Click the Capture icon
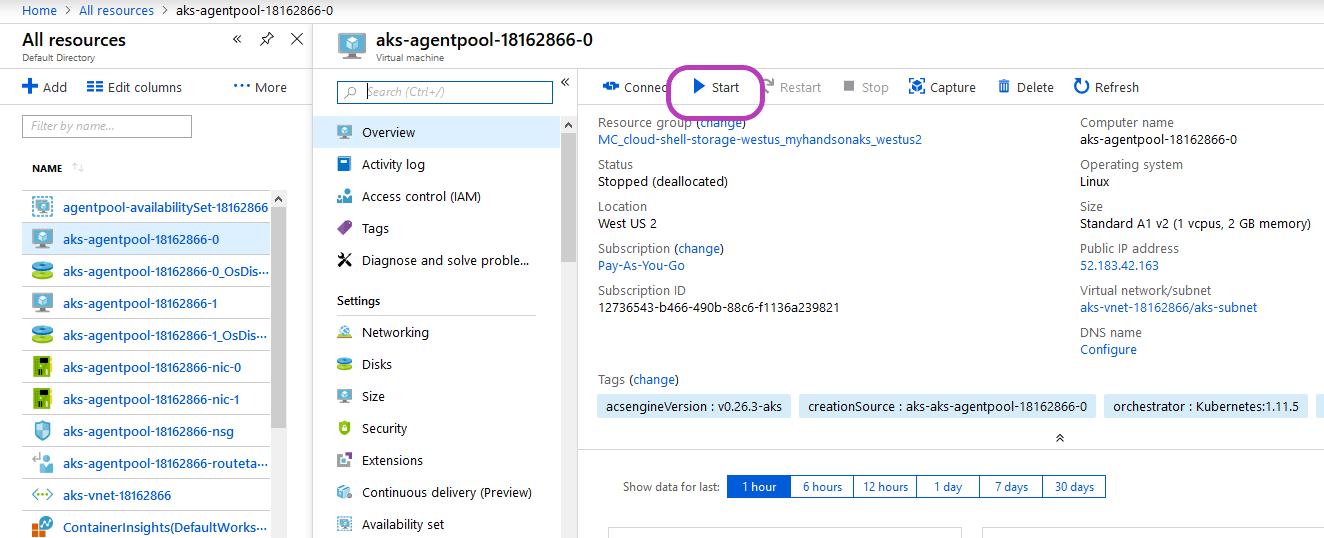Screen dimensions: 1324x538 [x=916, y=87]
